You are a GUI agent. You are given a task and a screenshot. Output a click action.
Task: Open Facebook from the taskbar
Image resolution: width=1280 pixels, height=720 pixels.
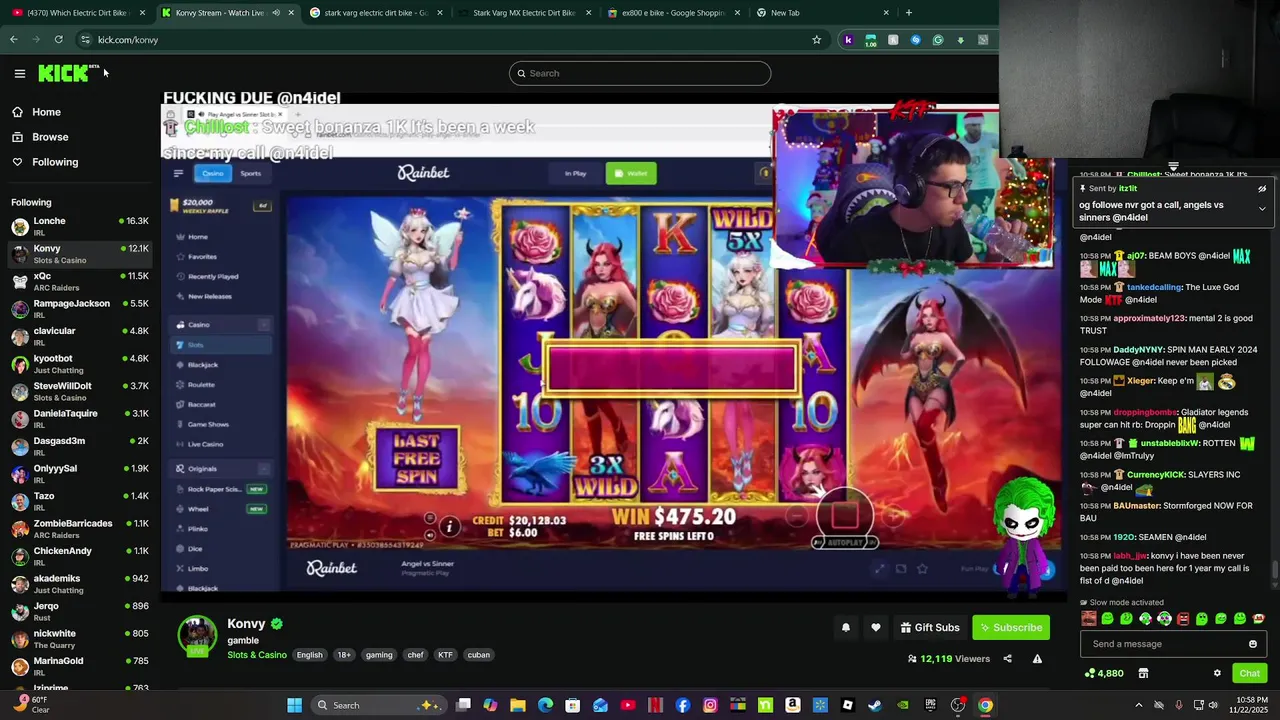pyautogui.click(x=683, y=705)
